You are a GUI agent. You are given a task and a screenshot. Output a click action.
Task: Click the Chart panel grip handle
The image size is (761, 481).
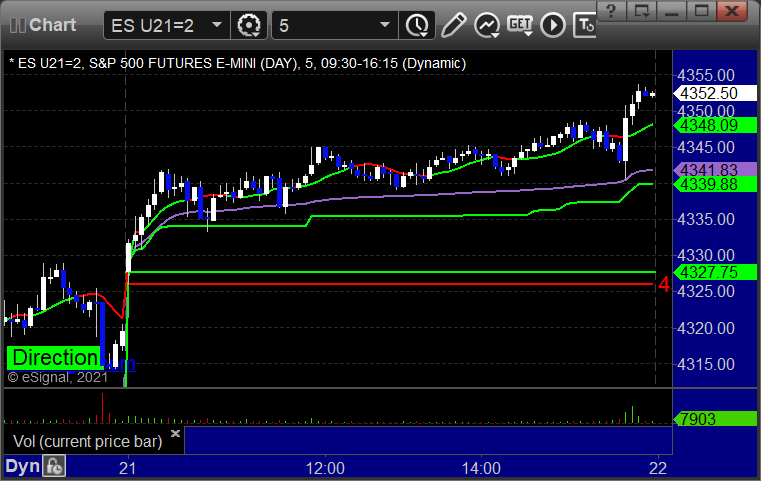[x=17, y=25]
